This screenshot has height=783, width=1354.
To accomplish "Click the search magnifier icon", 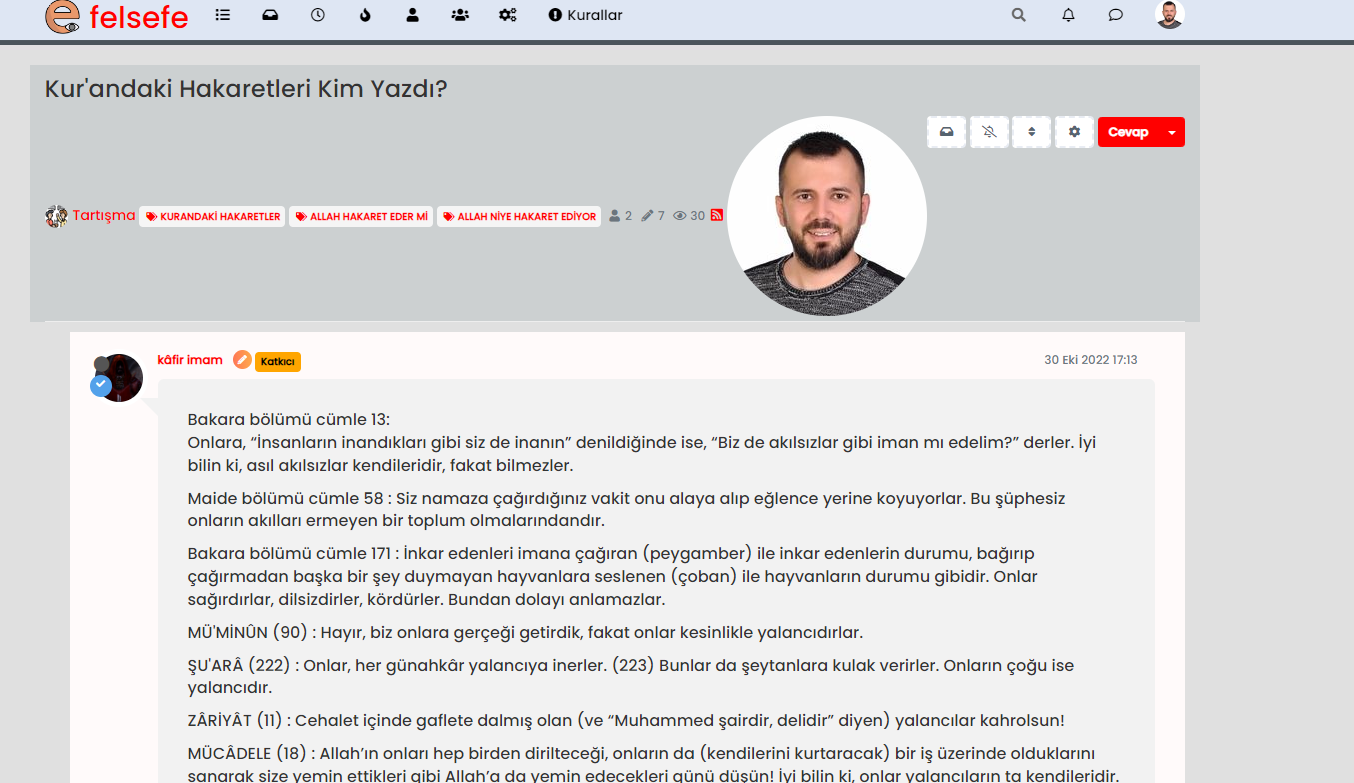I will [1019, 15].
